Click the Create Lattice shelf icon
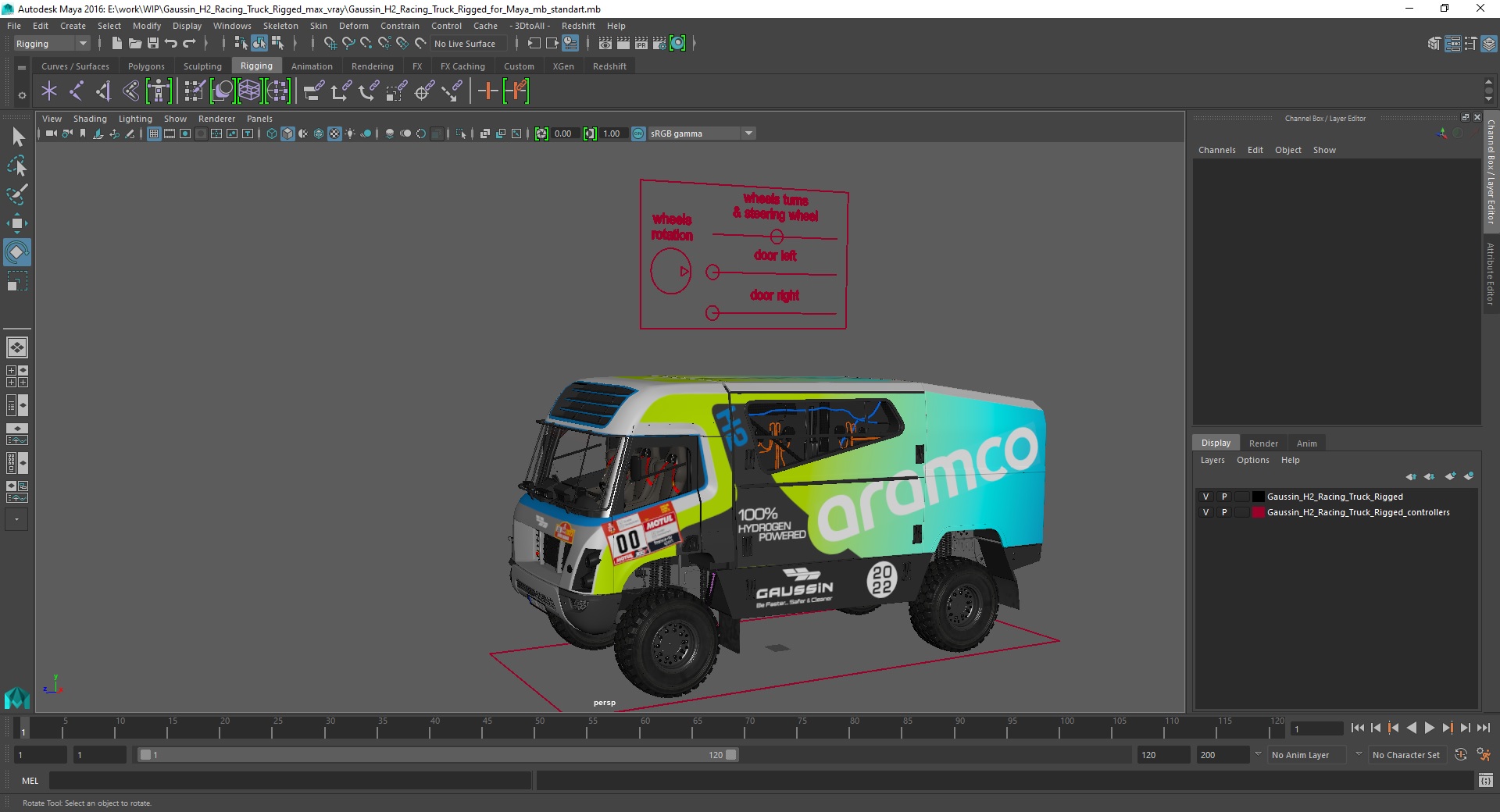The image size is (1500, 812). coord(249,91)
